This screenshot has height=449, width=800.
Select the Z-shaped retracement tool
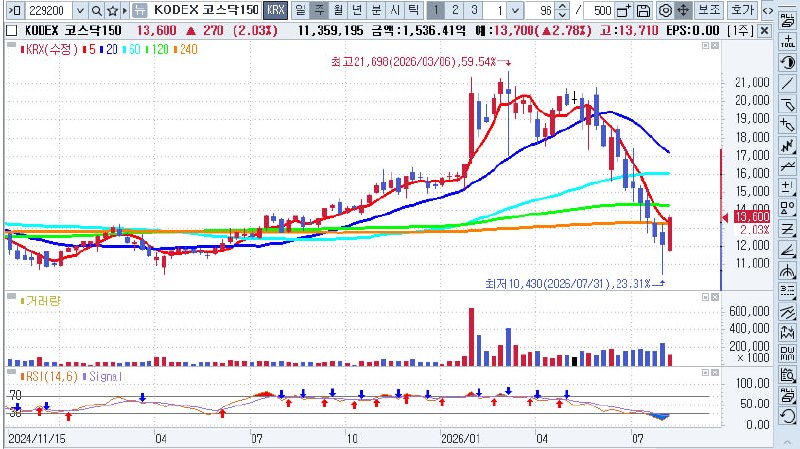pos(787,229)
